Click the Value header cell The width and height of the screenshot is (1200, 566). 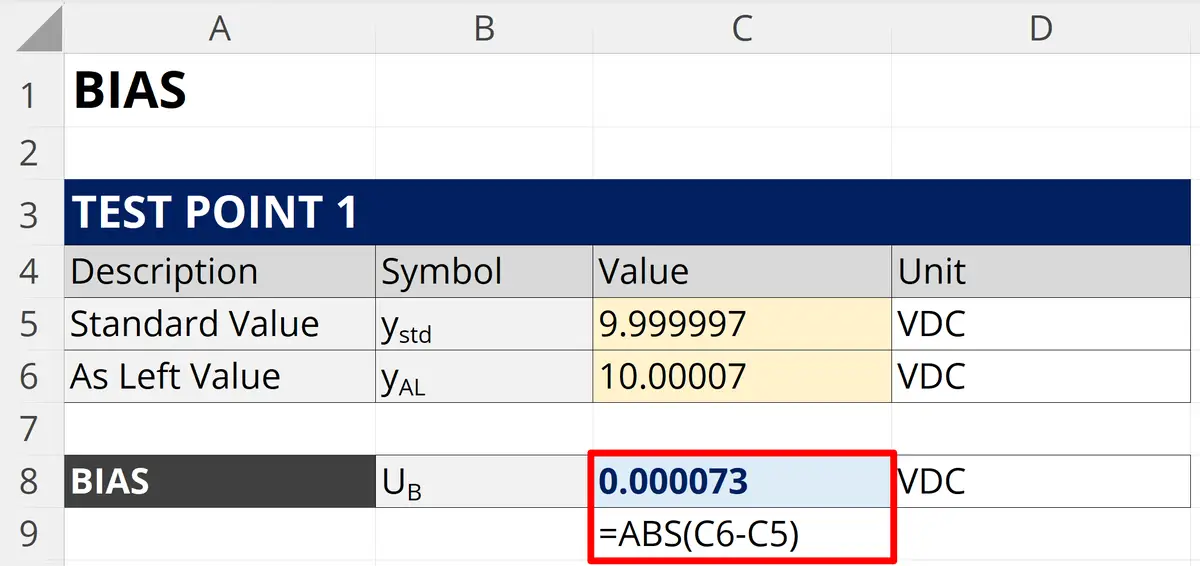click(742, 271)
